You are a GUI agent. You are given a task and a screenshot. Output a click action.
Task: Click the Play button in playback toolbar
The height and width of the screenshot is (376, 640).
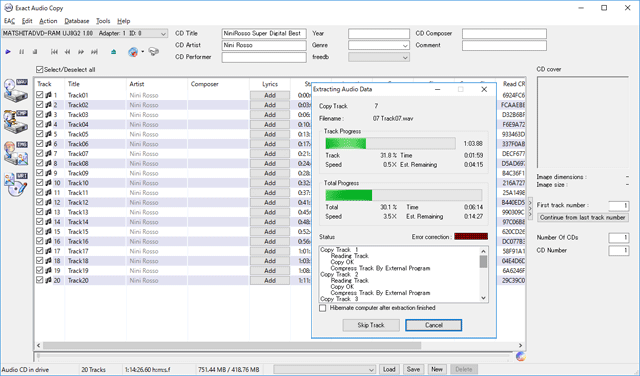(8, 52)
